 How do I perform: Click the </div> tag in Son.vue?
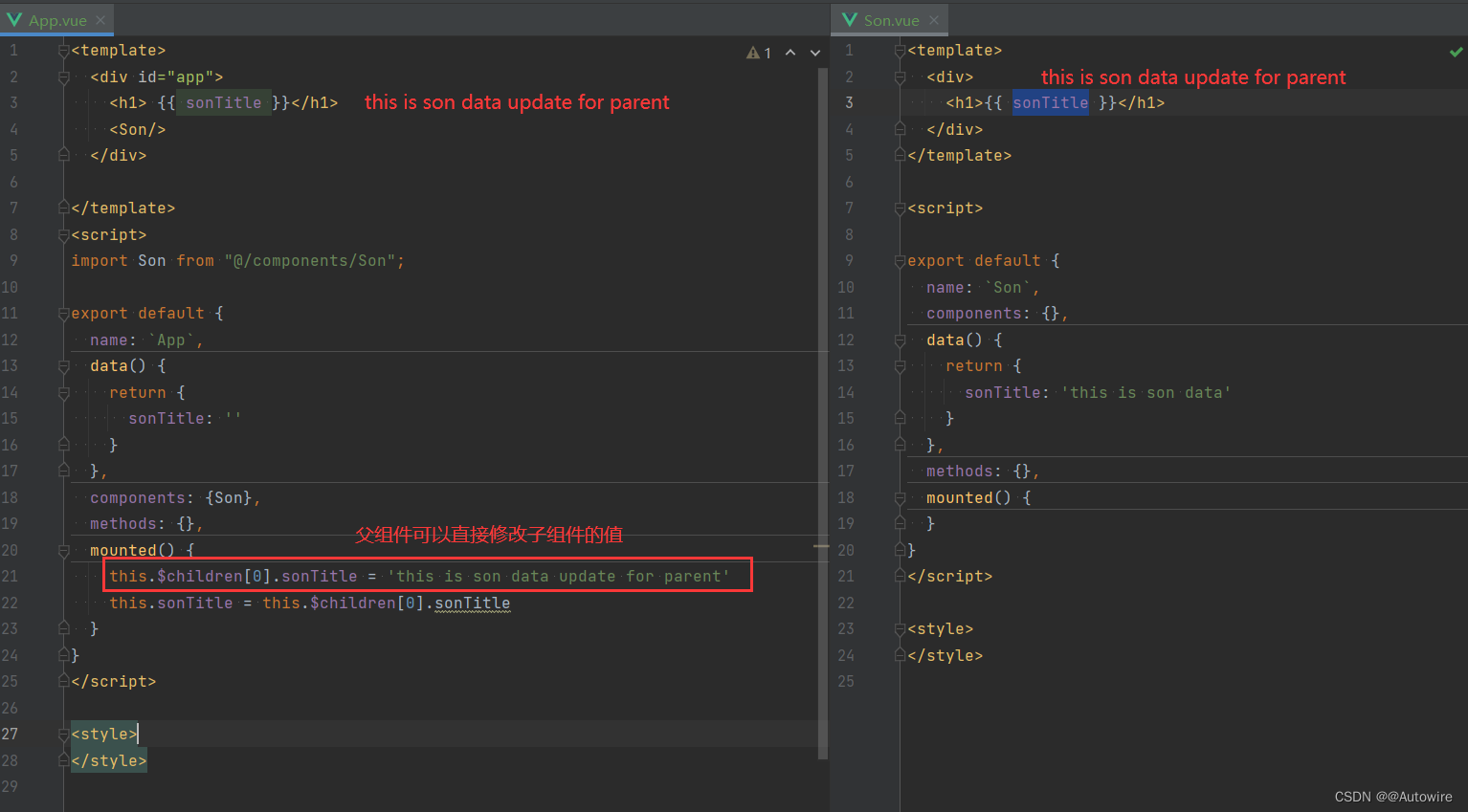tap(955, 129)
